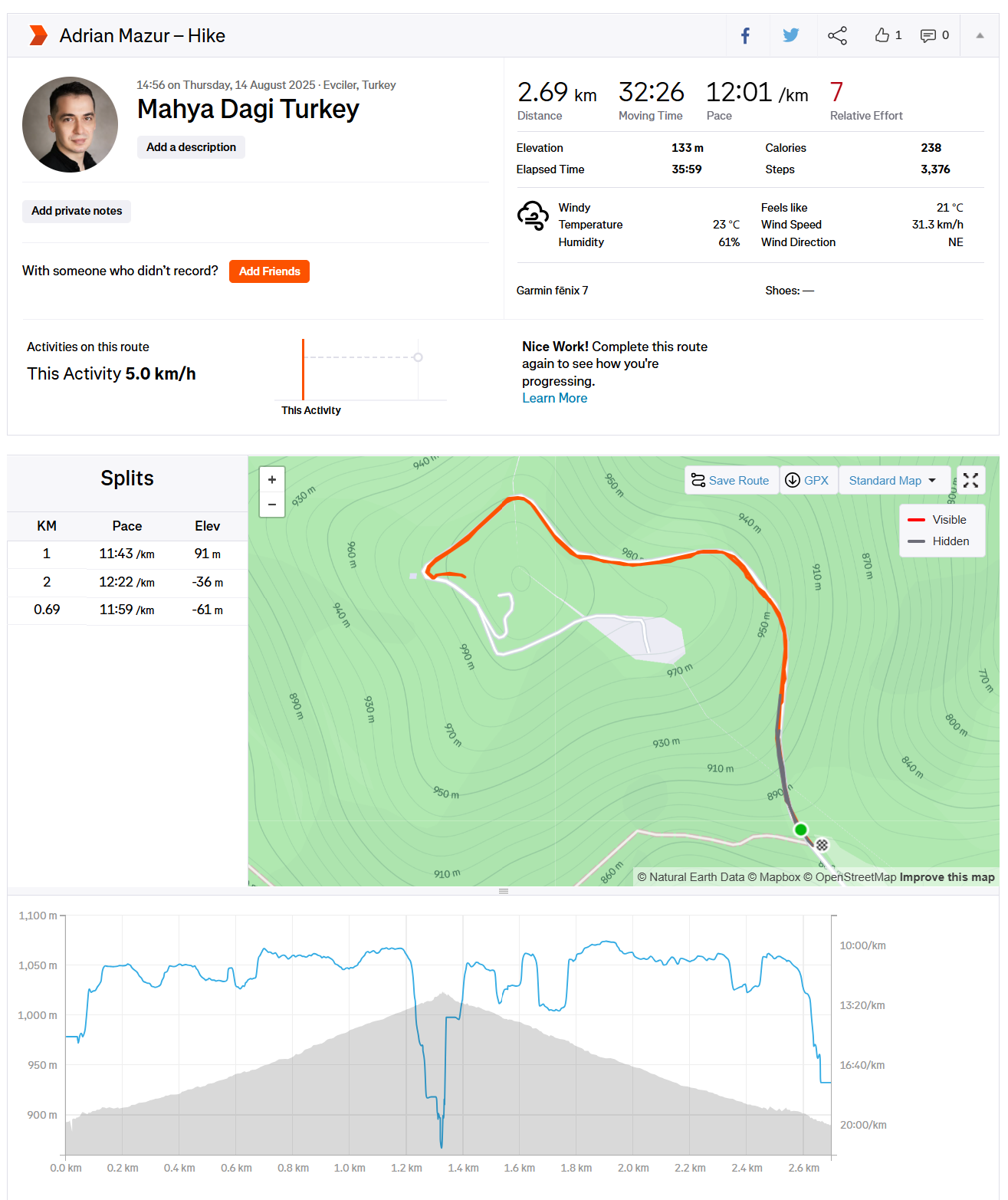This screenshot has width=1008, height=1200.
Task: Open the share options icon
Action: tap(837, 35)
